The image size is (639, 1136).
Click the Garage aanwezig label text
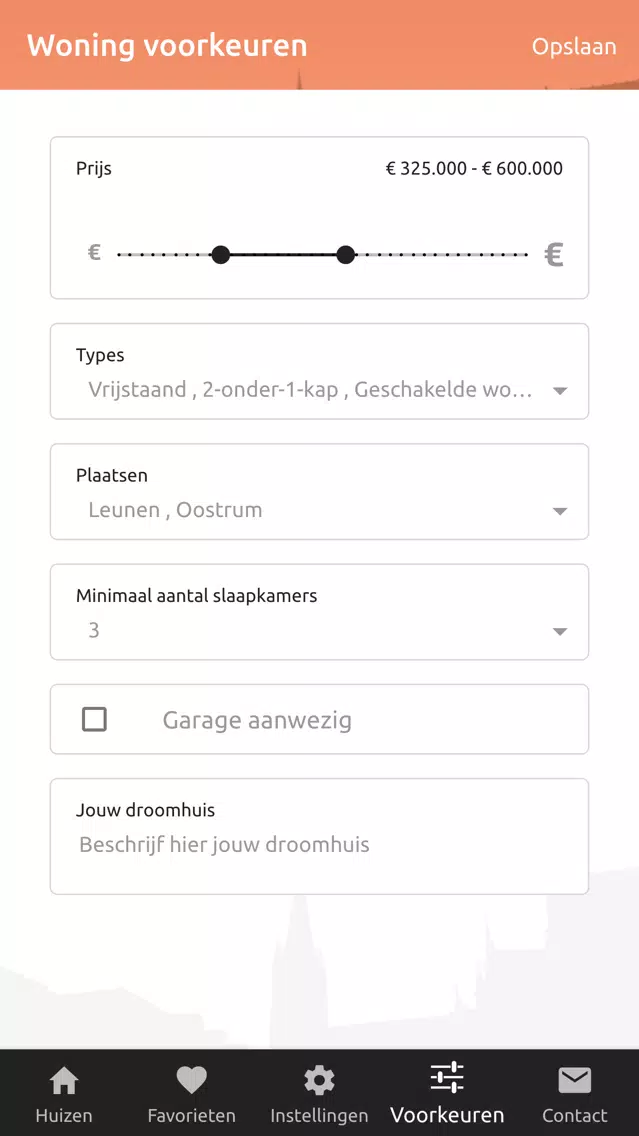click(257, 721)
